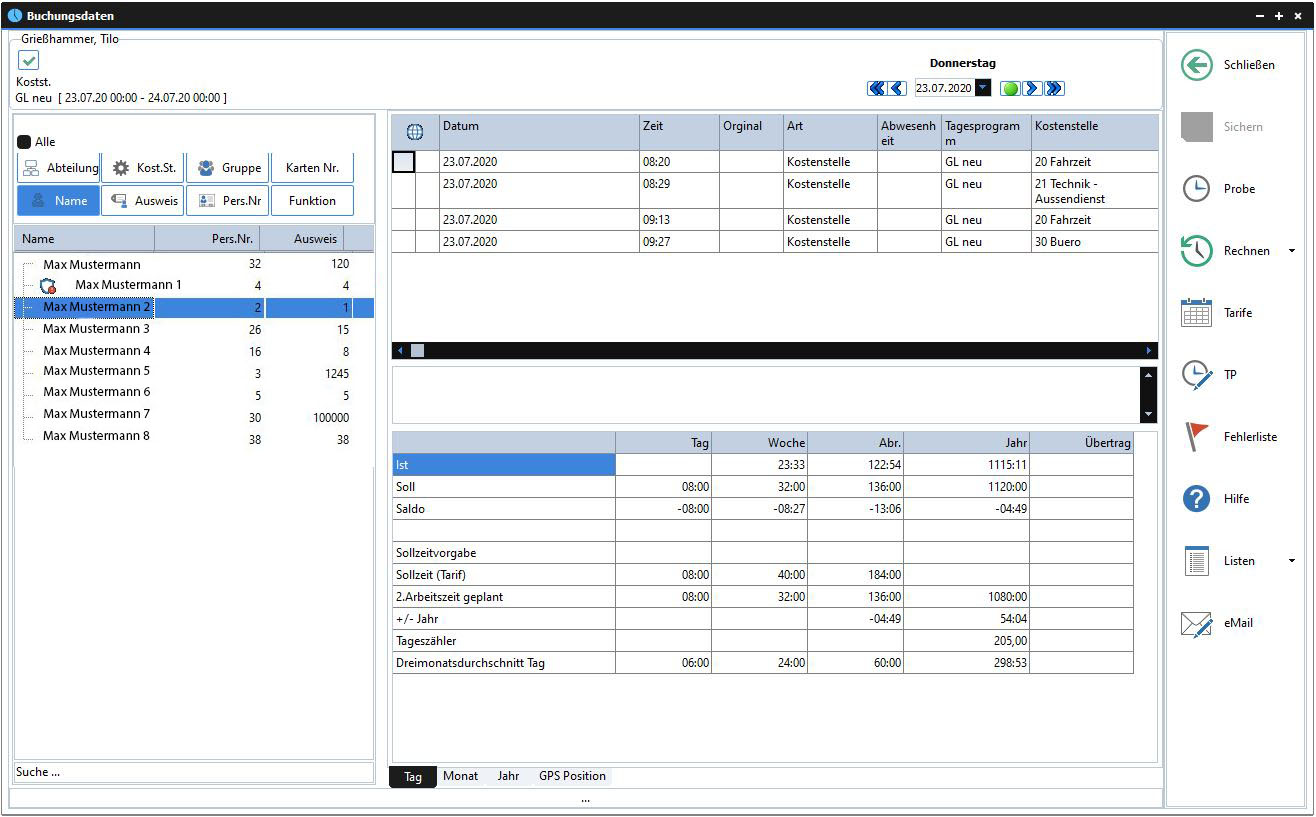Click the TP clock-pencil icon
This screenshot has width=1316, height=817.
click(1196, 375)
